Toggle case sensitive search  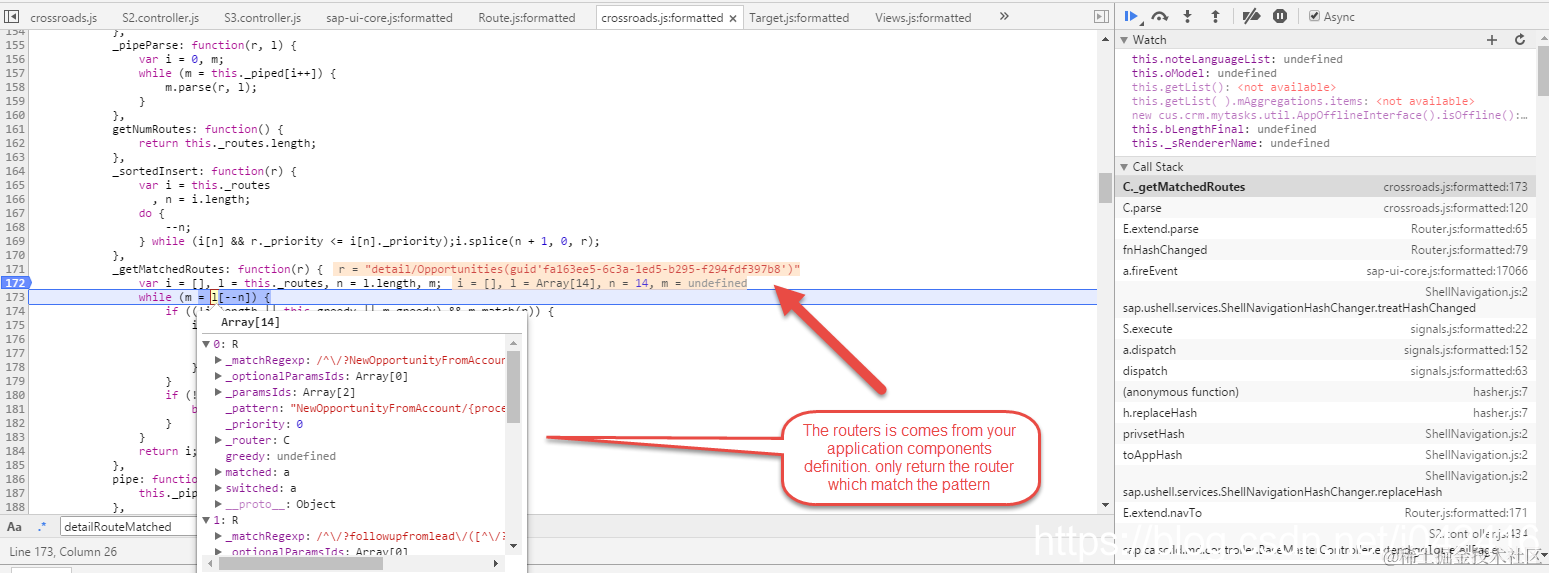(15, 526)
